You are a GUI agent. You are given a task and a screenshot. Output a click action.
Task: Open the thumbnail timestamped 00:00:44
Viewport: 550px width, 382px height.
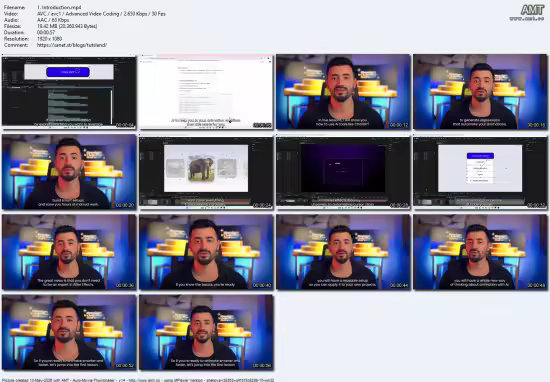click(343, 252)
